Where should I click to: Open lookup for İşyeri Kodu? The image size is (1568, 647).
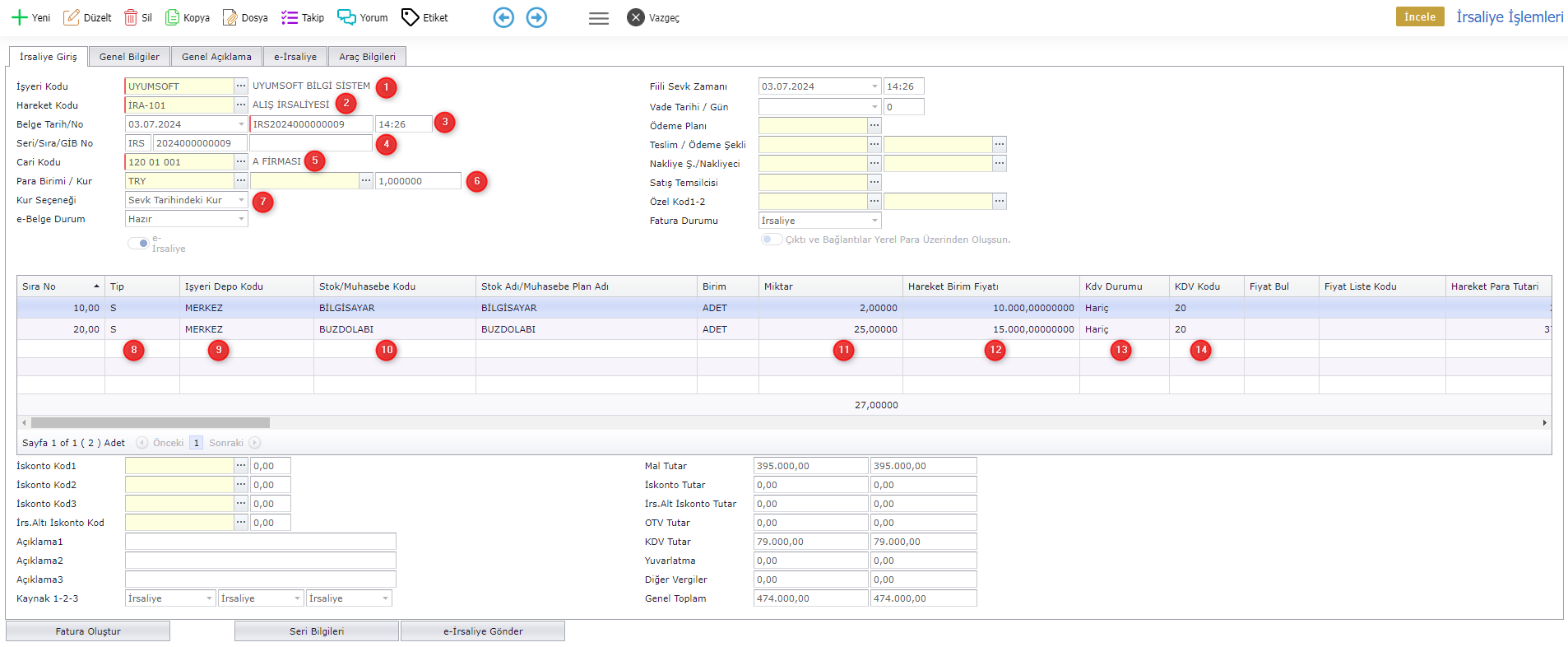click(241, 86)
